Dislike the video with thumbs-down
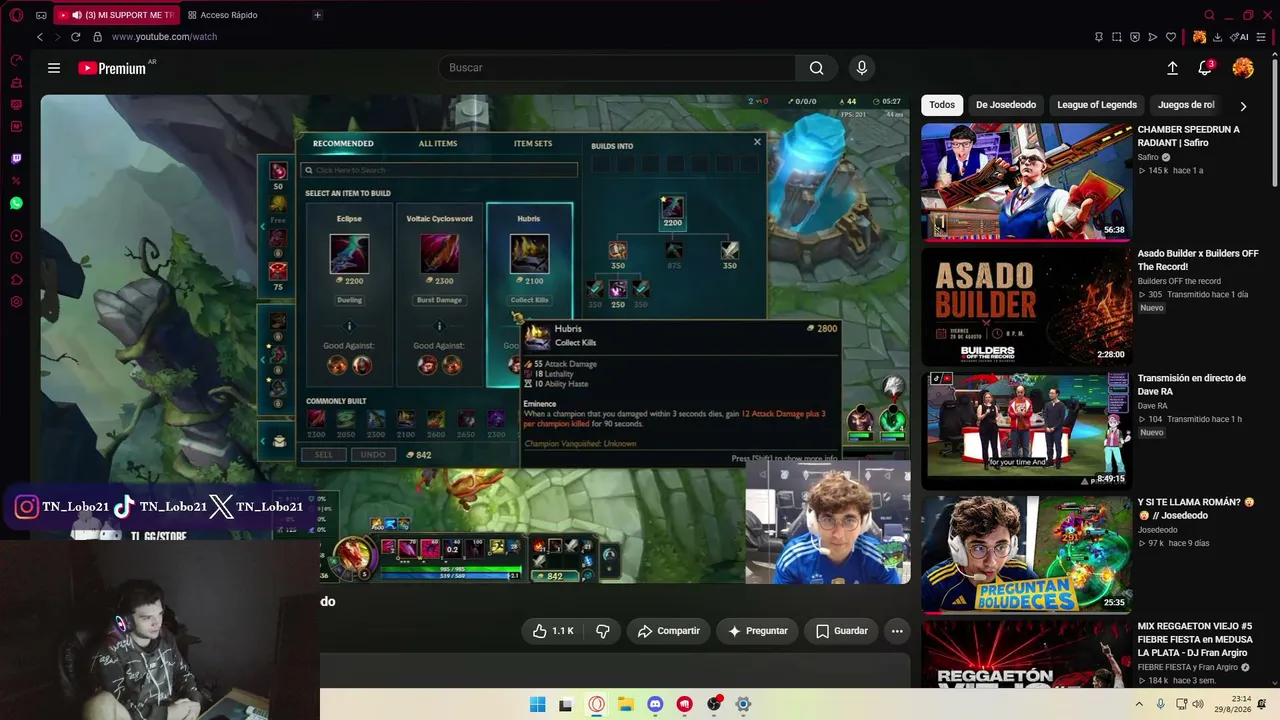 click(603, 631)
